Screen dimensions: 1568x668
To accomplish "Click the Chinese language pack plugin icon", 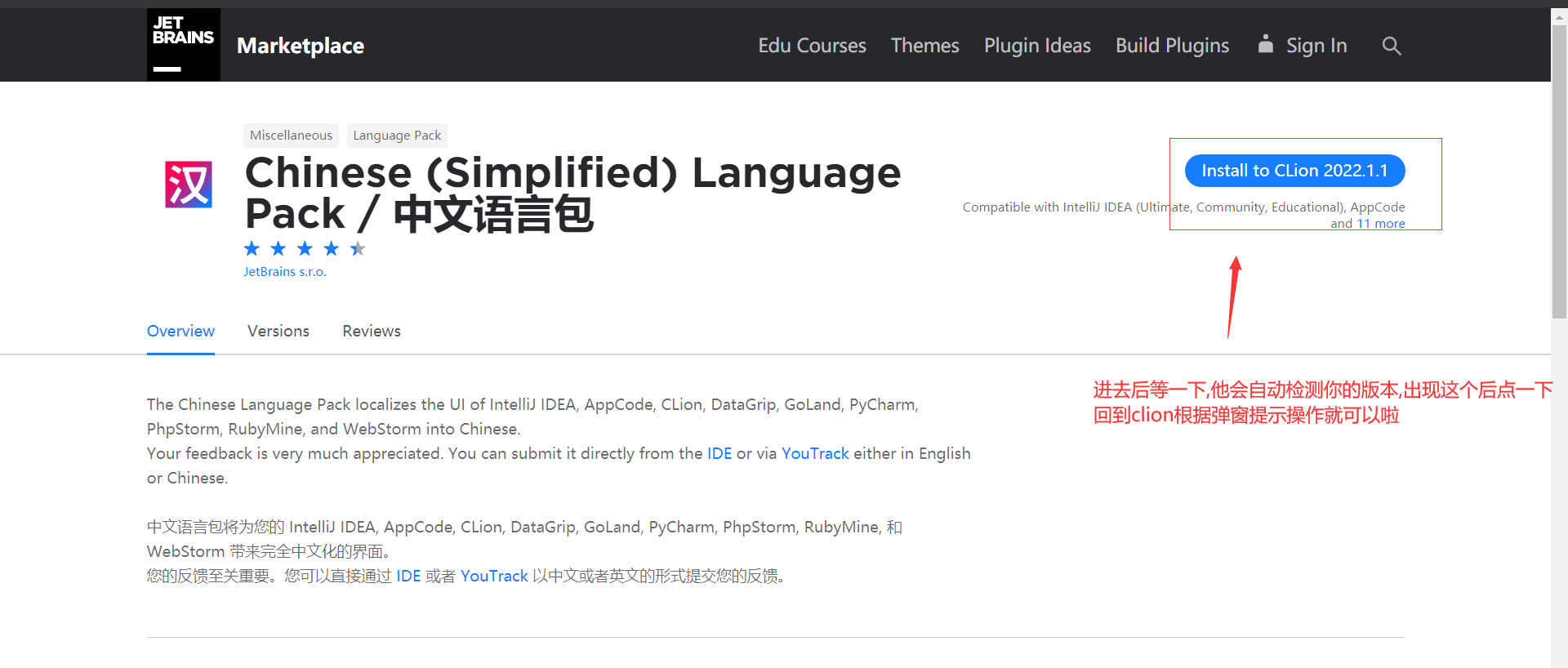I will click(x=189, y=185).
